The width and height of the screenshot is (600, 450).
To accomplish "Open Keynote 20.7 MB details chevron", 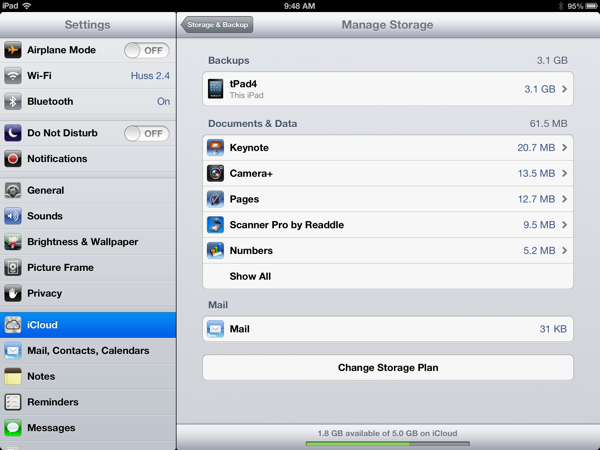I will pos(565,148).
